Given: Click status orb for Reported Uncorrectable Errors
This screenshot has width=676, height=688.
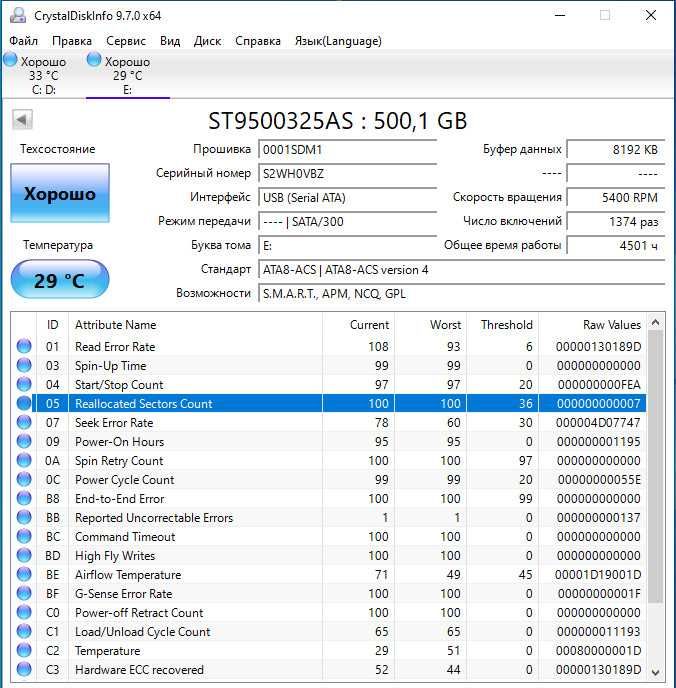Looking at the screenshot, I should (x=24, y=517).
